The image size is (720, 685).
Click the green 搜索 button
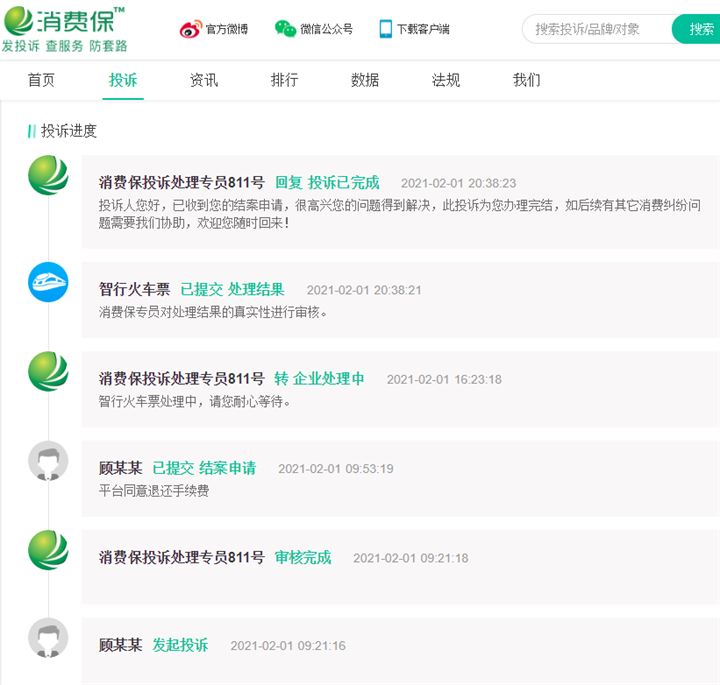[697, 29]
